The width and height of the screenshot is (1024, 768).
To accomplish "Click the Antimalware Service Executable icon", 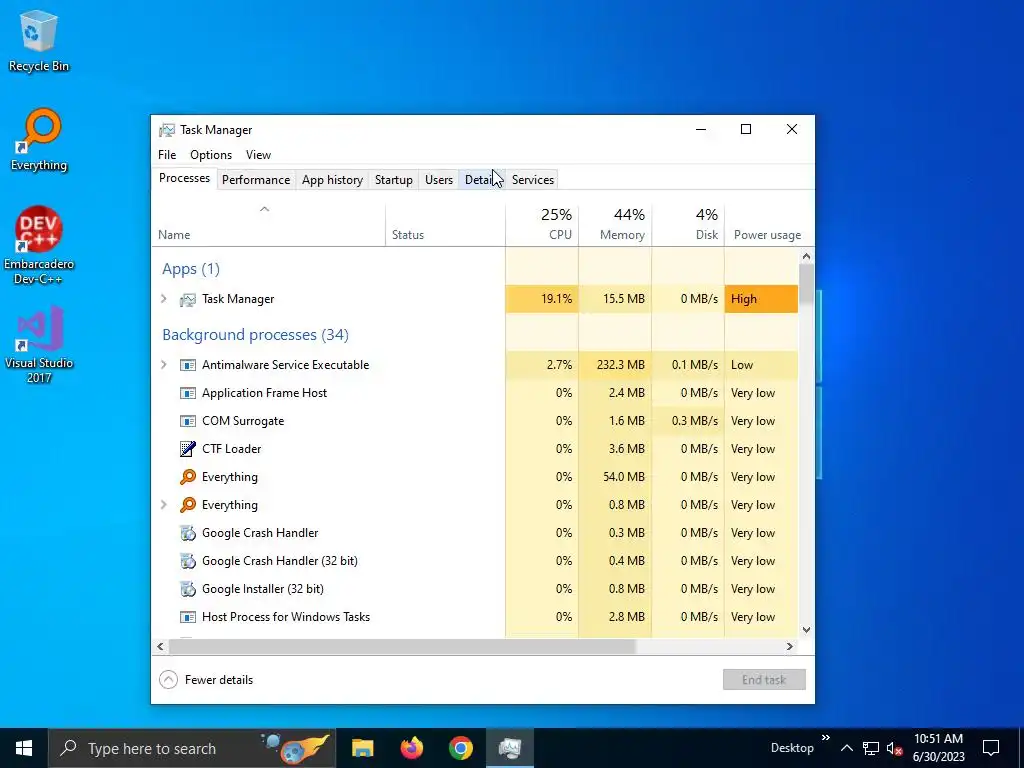I will tap(187, 365).
